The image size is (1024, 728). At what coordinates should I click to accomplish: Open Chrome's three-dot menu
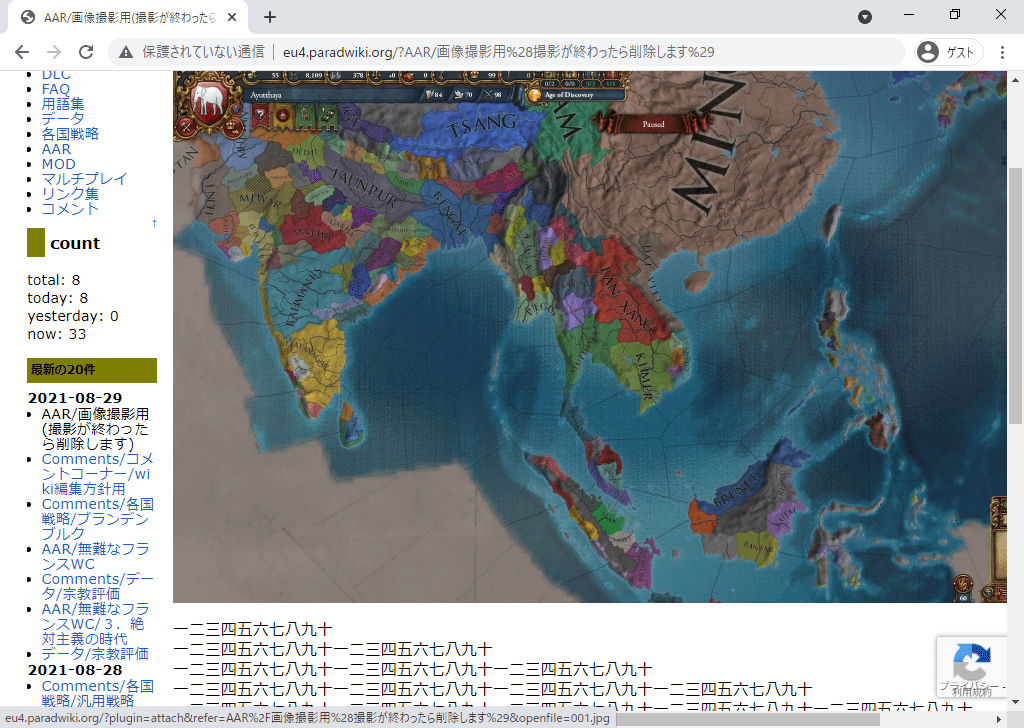click(1002, 52)
